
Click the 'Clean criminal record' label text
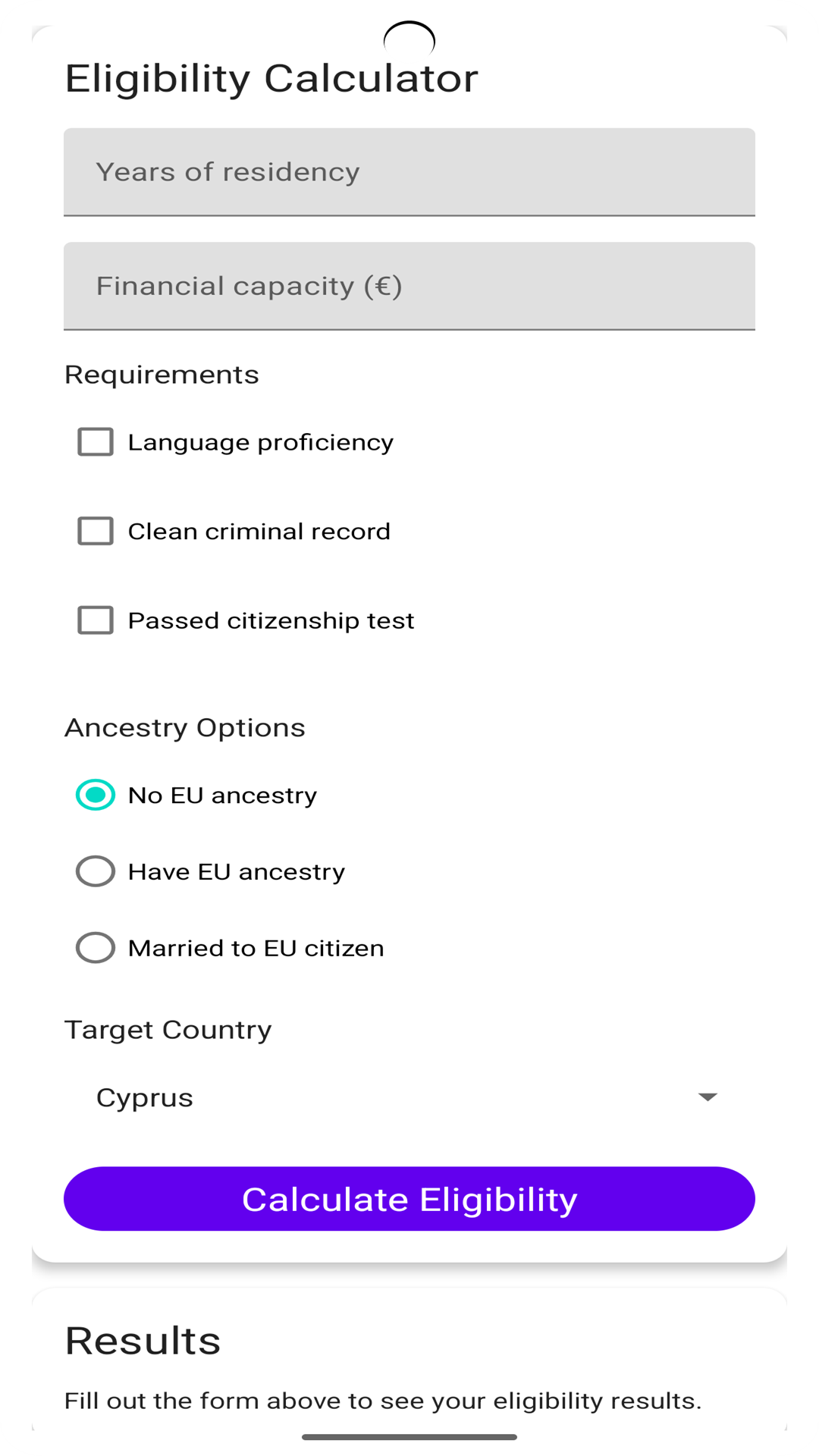(x=259, y=532)
